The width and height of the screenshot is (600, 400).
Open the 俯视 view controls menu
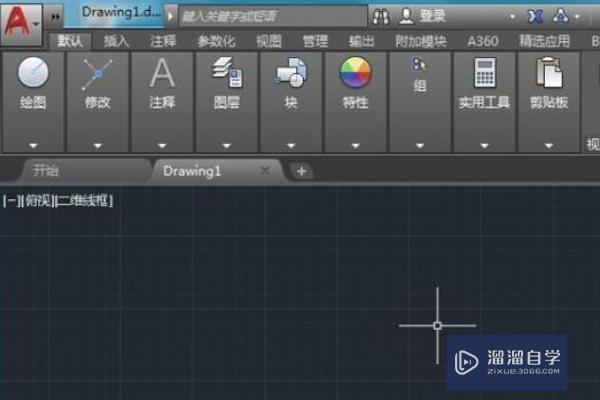(x=38, y=201)
